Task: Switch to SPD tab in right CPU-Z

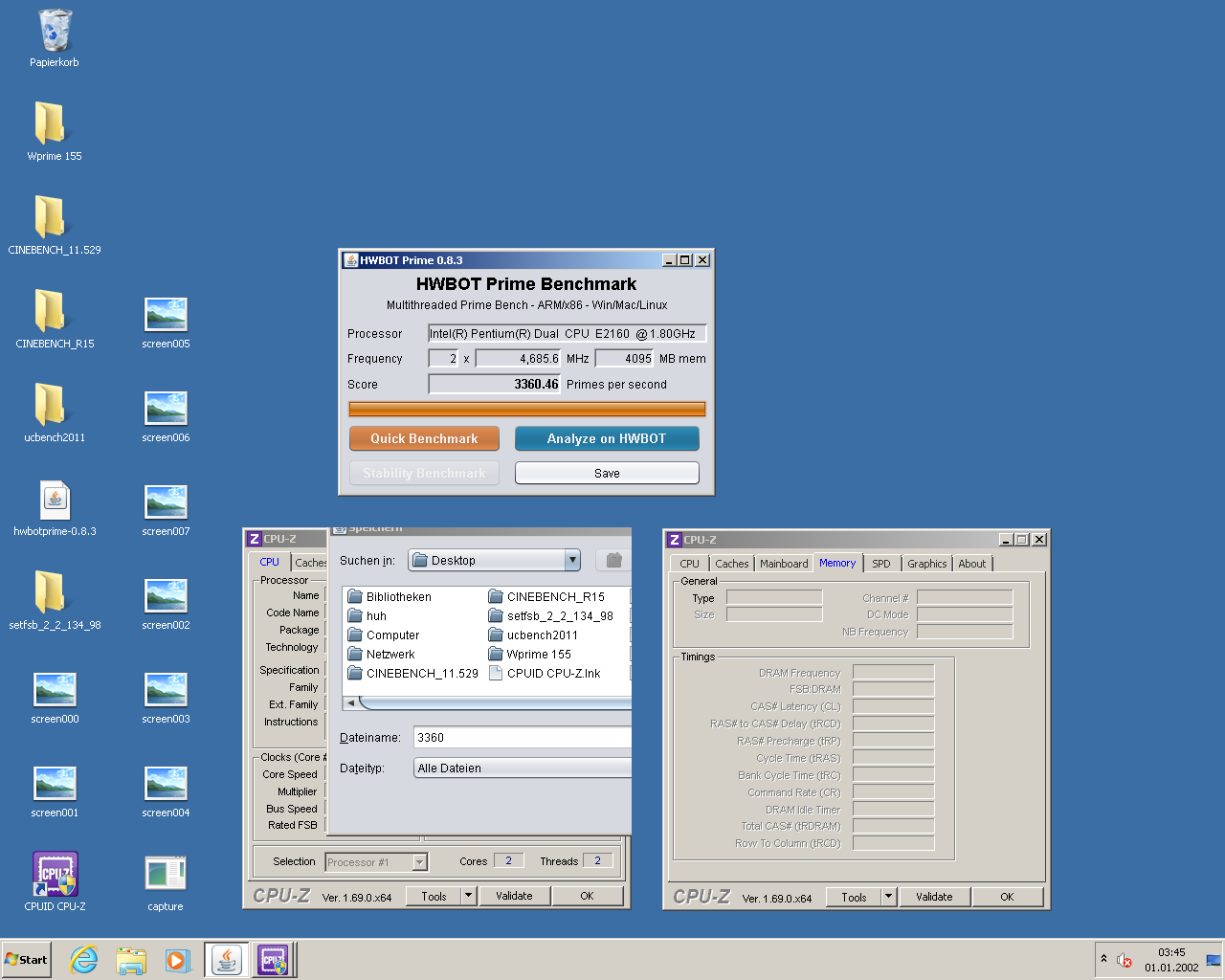Action: (880, 564)
